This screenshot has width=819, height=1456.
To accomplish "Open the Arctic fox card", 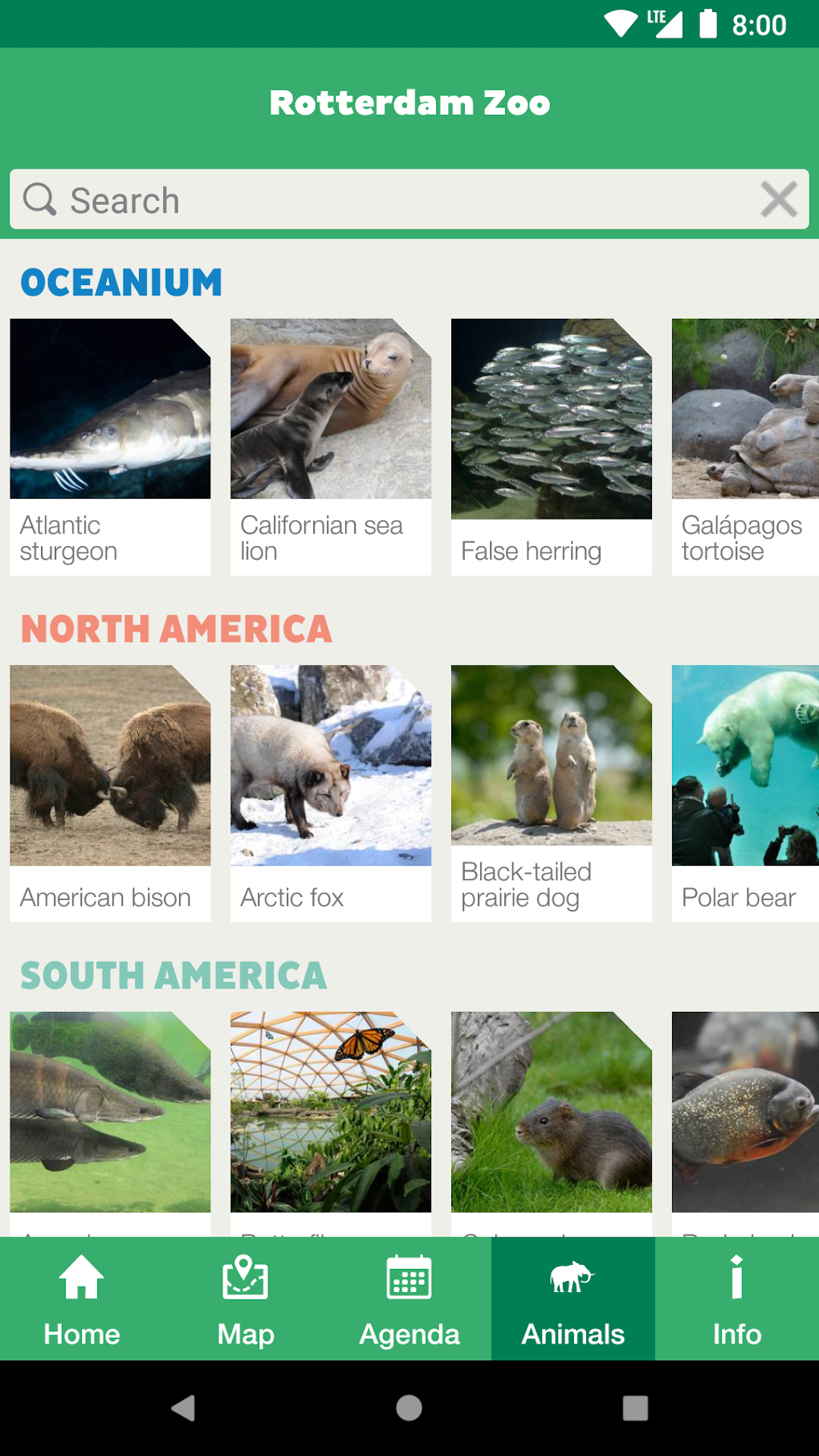I will [331, 793].
